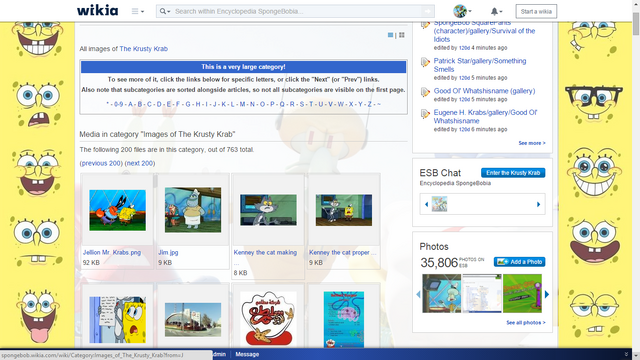Image resolution: width=640 pixels, height=360 pixels.
Task: Go to previous 200 files
Action: point(101,163)
